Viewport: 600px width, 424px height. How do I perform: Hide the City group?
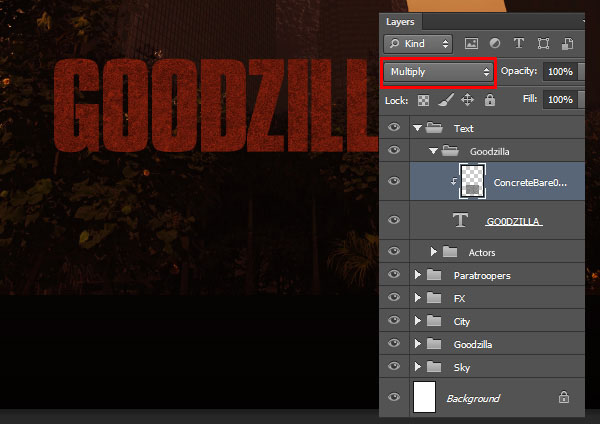coord(394,320)
